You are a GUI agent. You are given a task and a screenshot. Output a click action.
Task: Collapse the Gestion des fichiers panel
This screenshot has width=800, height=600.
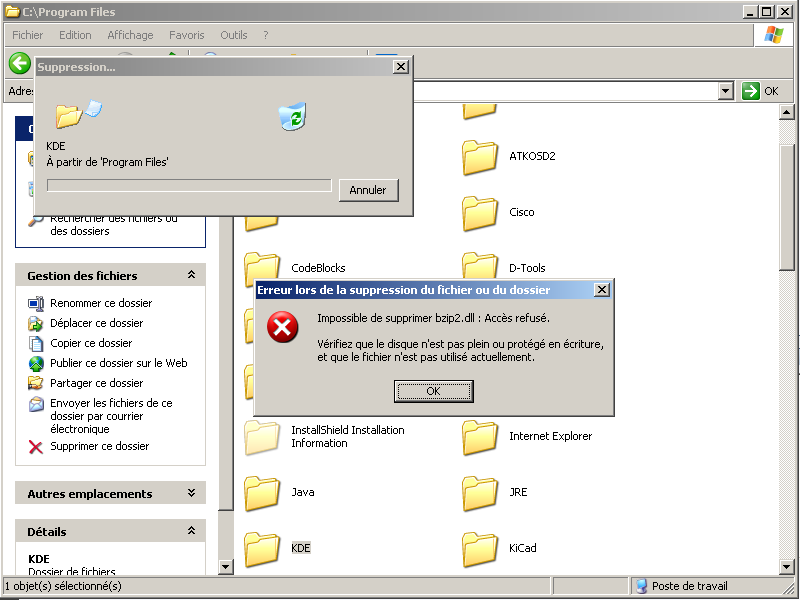click(191, 275)
